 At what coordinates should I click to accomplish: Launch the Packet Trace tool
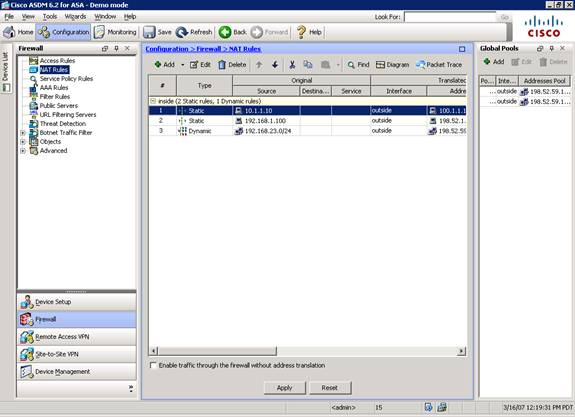pyautogui.click(x=439, y=65)
